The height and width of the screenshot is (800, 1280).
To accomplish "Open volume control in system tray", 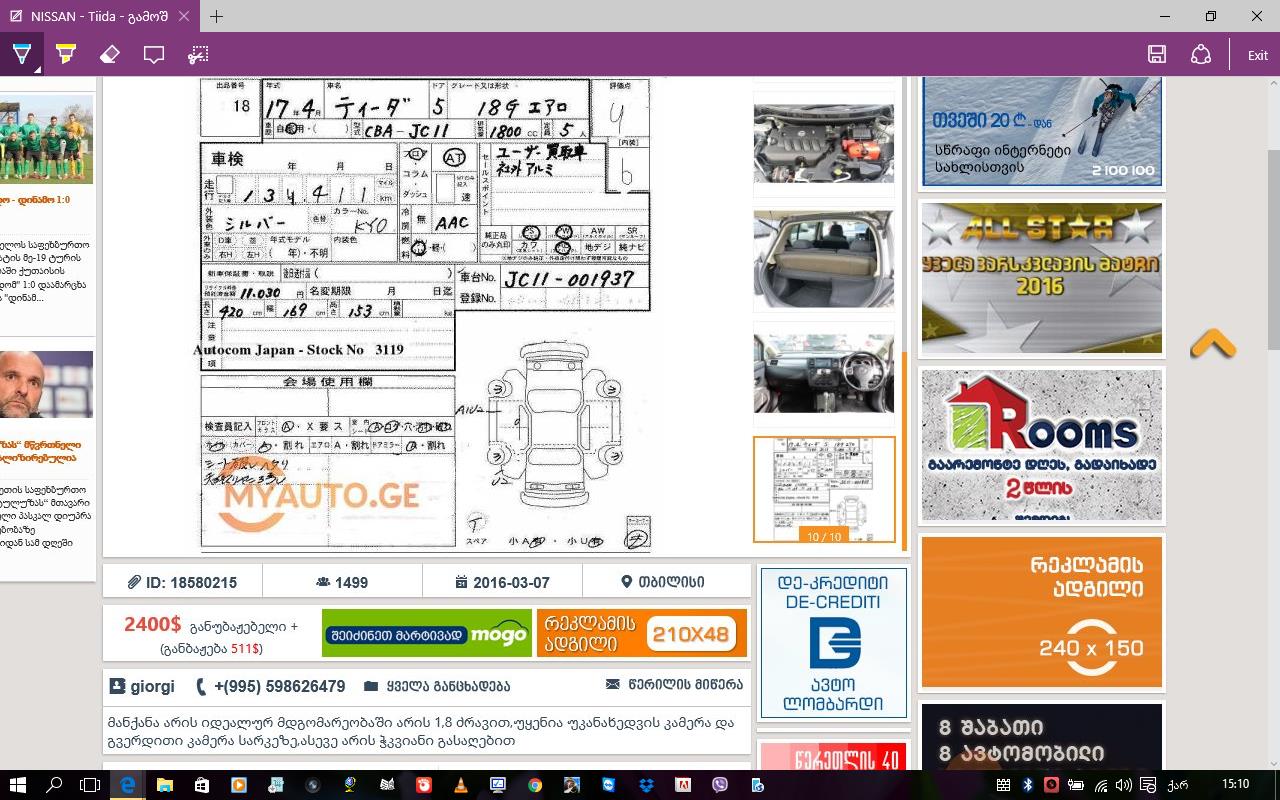I will coord(1123,785).
